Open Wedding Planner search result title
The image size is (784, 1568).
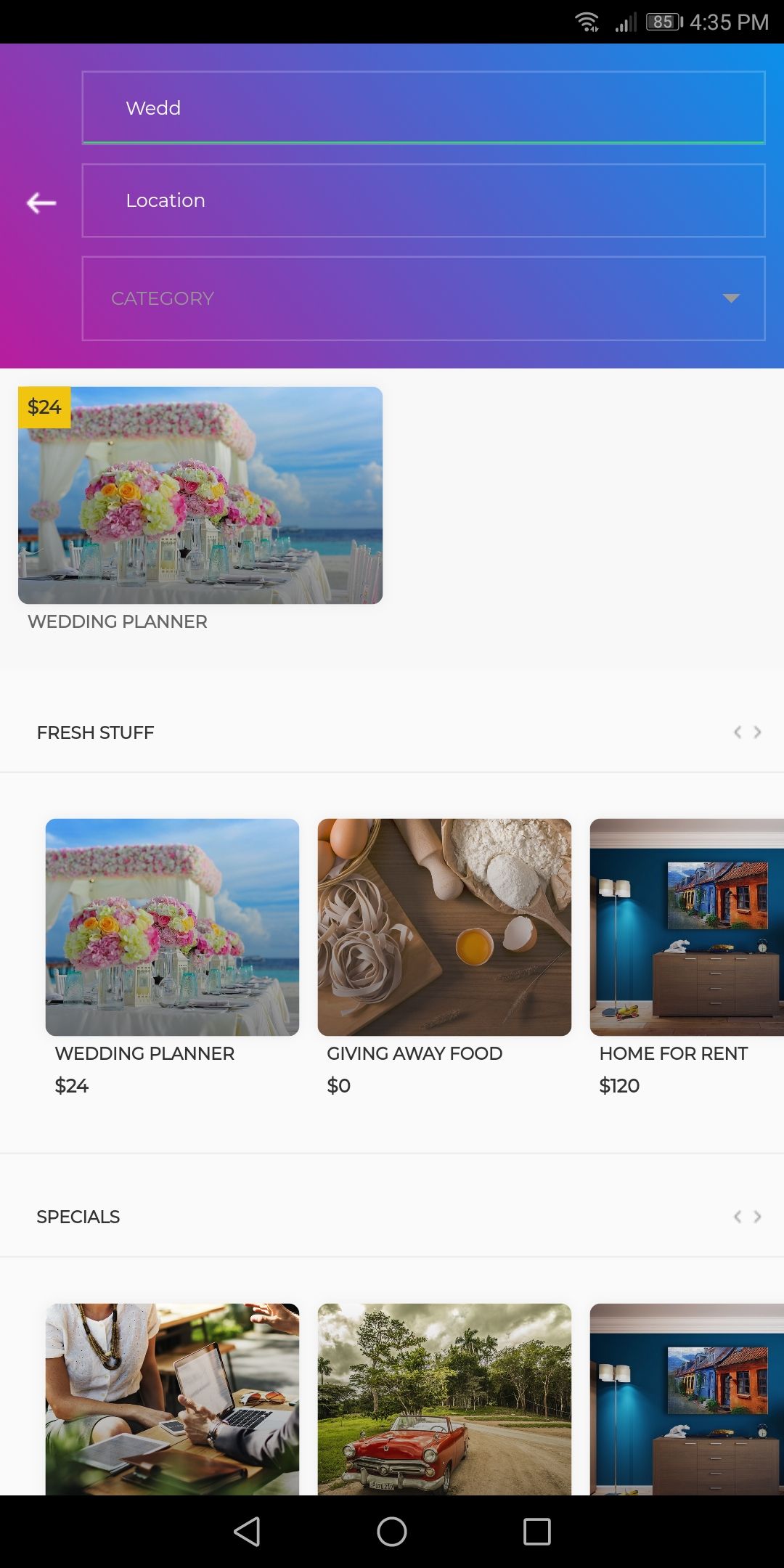click(118, 622)
